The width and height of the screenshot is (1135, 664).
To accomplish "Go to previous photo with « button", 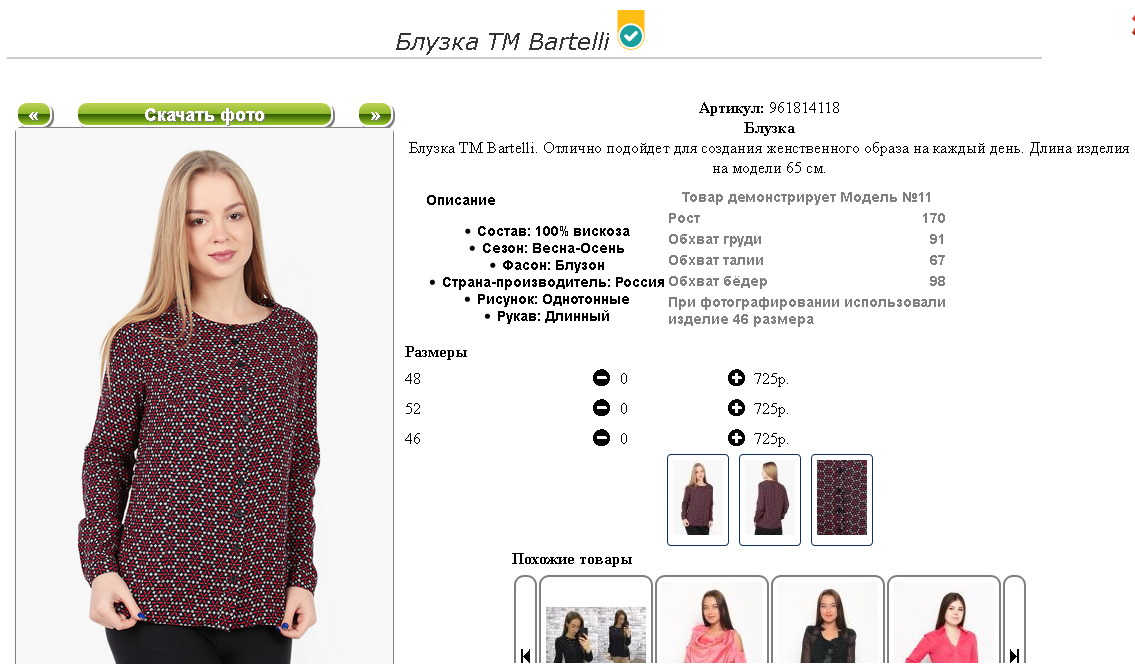I will click(34, 114).
